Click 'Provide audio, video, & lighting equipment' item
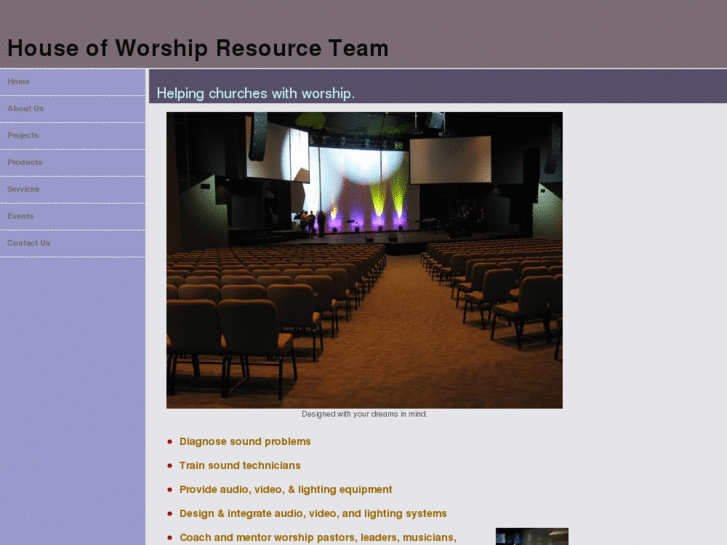Image resolution: width=727 pixels, height=545 pixels. 286,490
